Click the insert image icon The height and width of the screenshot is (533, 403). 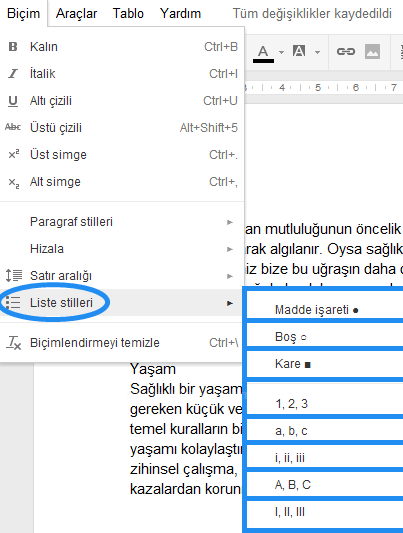(372, 51)
